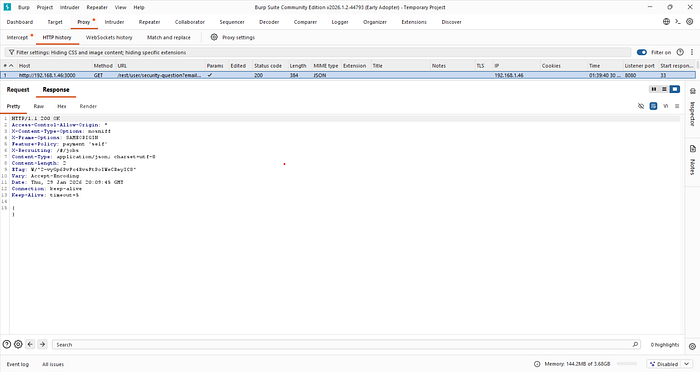This screenshot has width=700, height=372.
Task: Open the Event log
Action: pos(17,364)
